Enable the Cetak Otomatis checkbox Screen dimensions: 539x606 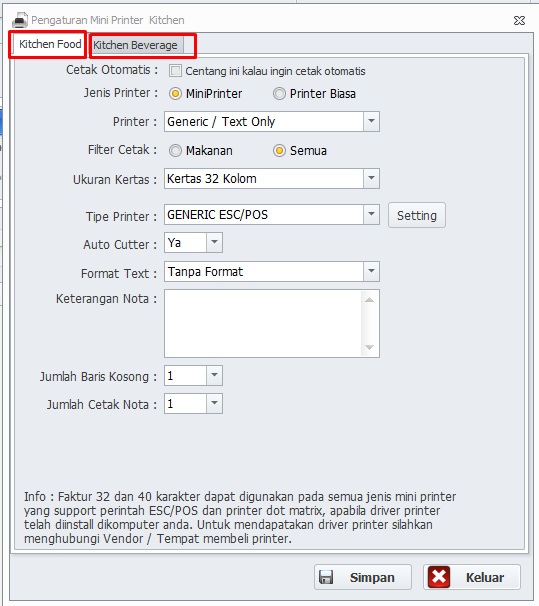(x=175, y=71)
